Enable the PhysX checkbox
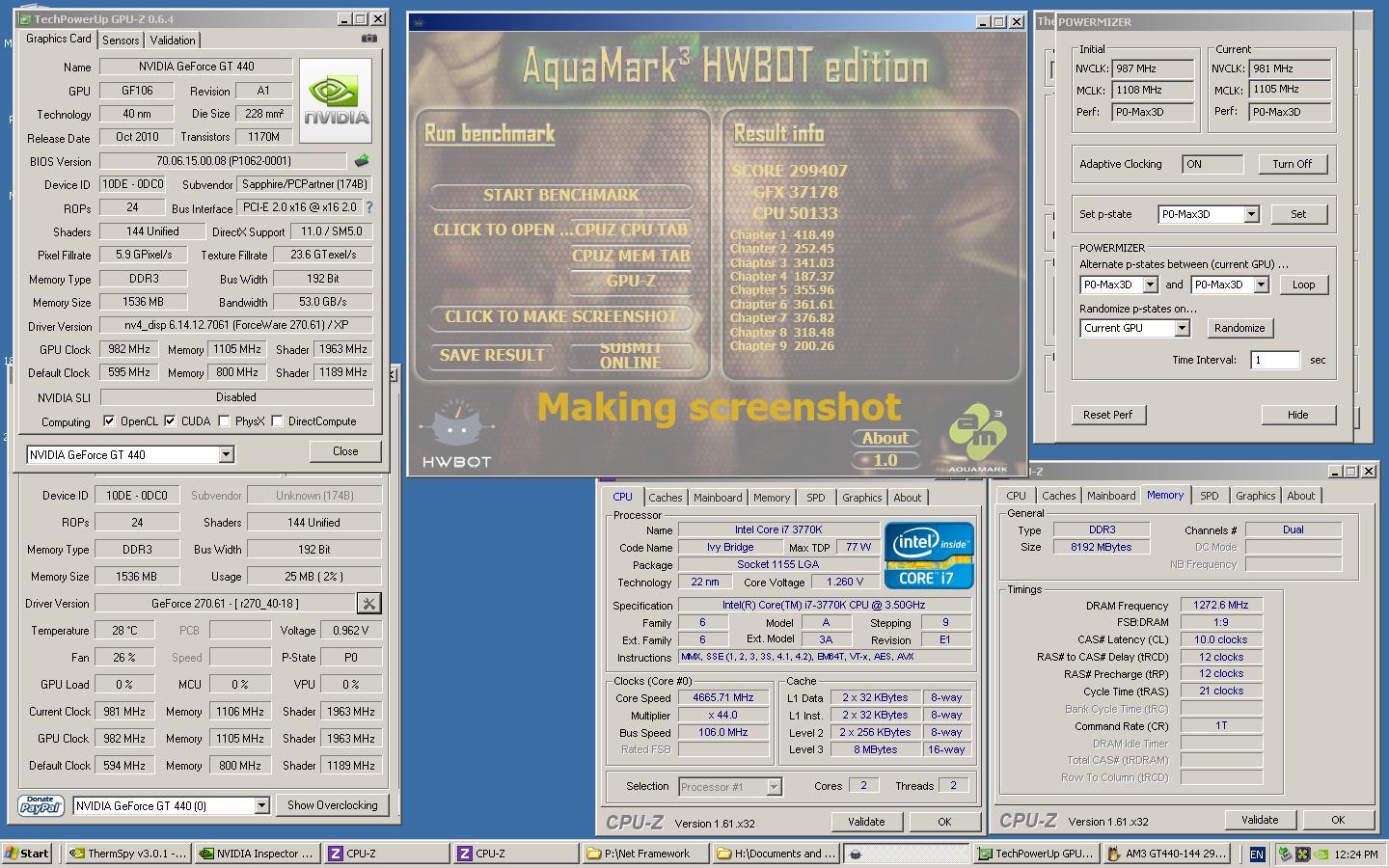Viewport: 1389px width, 868px height. (x=224, y=421)
